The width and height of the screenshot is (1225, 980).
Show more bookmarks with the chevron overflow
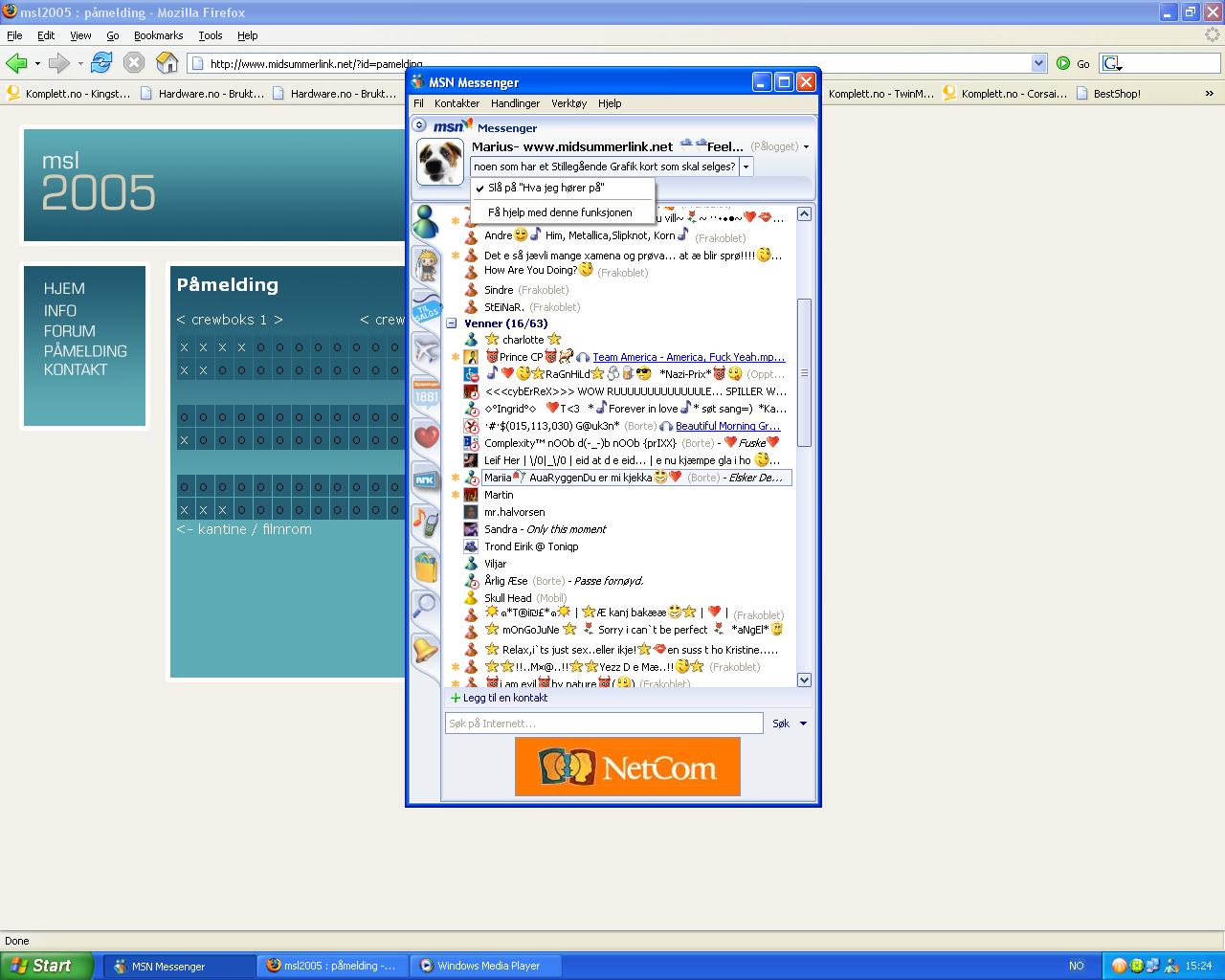pyautogui.click(x=1210, y=93)
